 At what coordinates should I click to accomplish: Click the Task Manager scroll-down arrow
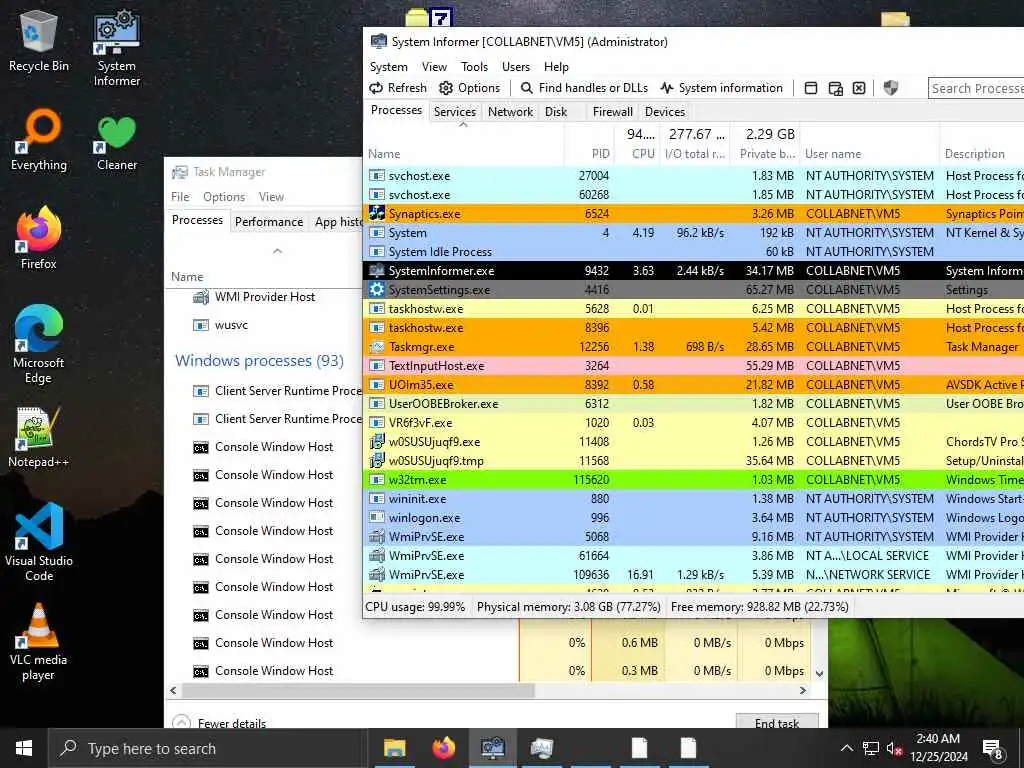819,673
